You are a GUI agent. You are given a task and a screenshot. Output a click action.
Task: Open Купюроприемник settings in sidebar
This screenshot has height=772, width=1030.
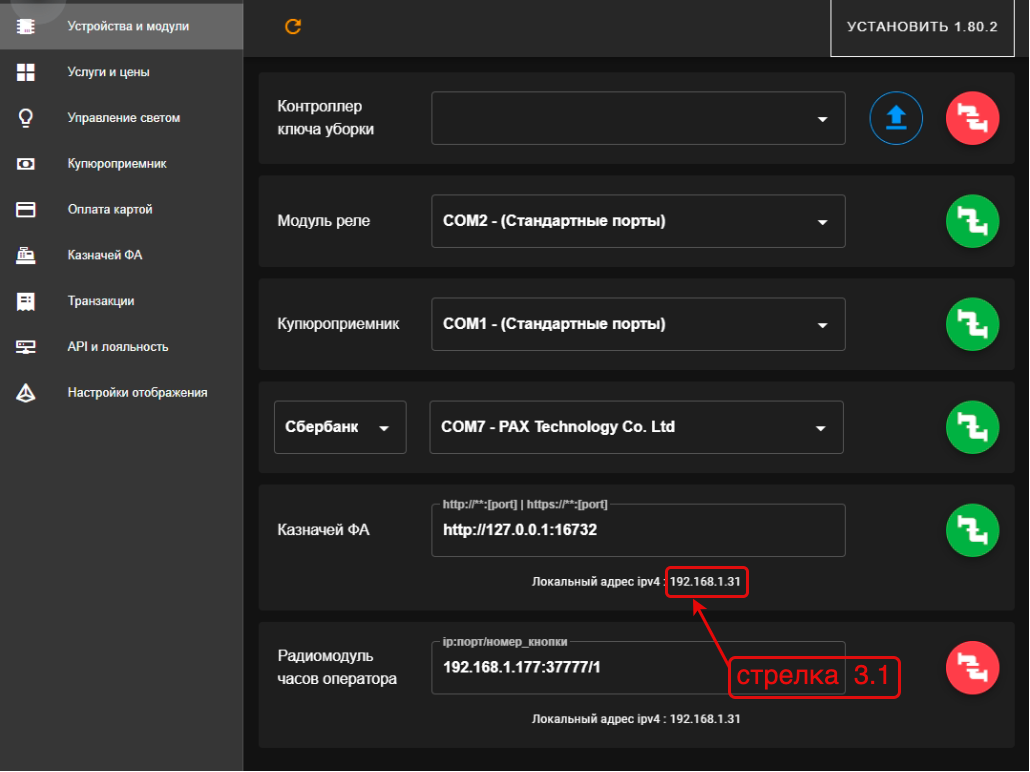click(x=122, y=164)
